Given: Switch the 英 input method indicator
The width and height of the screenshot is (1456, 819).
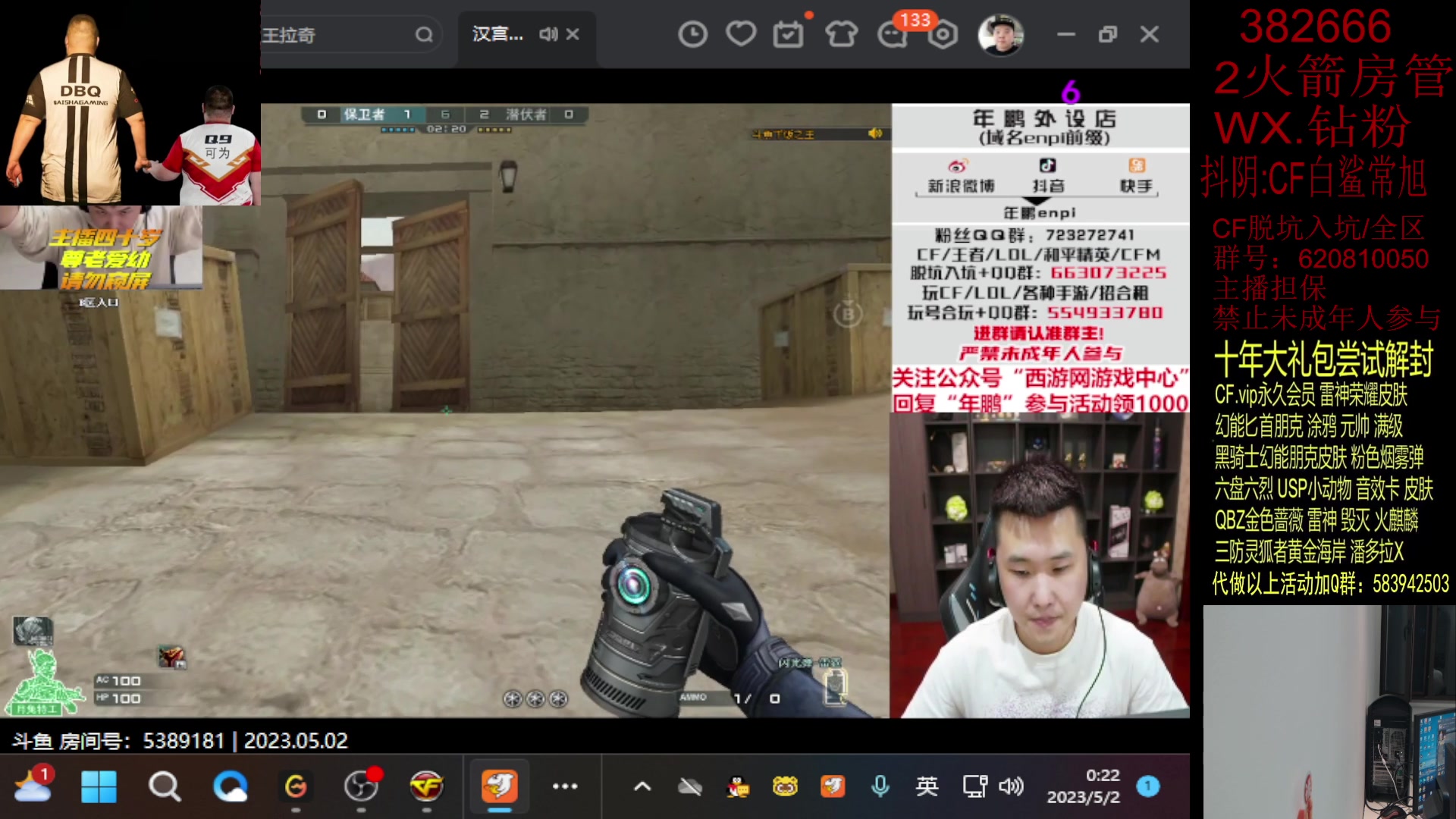Looking at the screenshot, I should (x=927, y=786).
